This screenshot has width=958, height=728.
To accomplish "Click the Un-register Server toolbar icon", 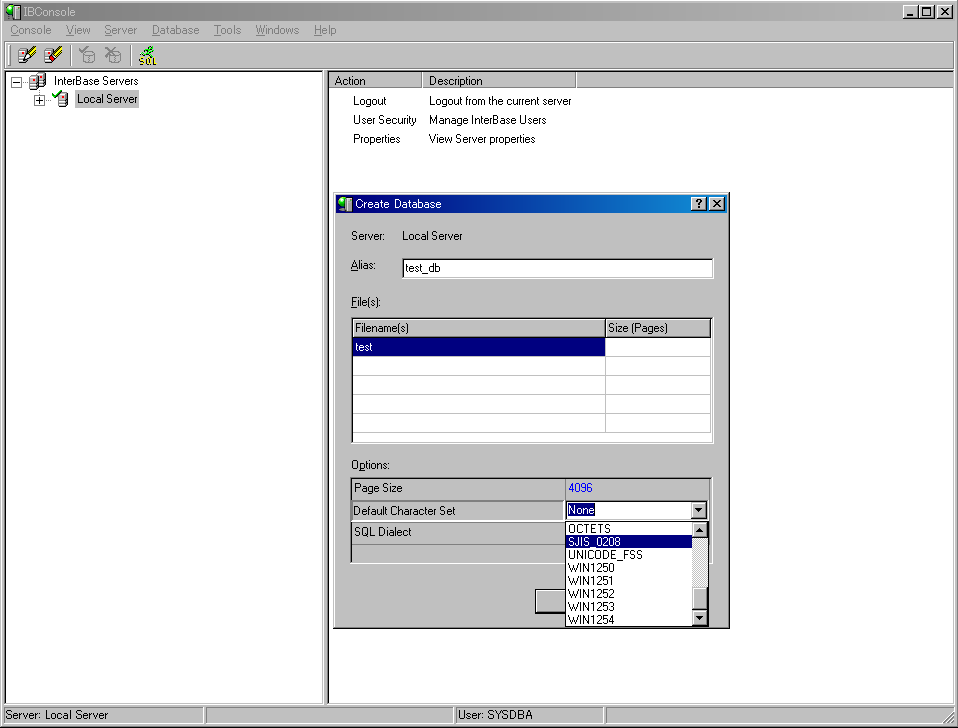I will (53, 55).
